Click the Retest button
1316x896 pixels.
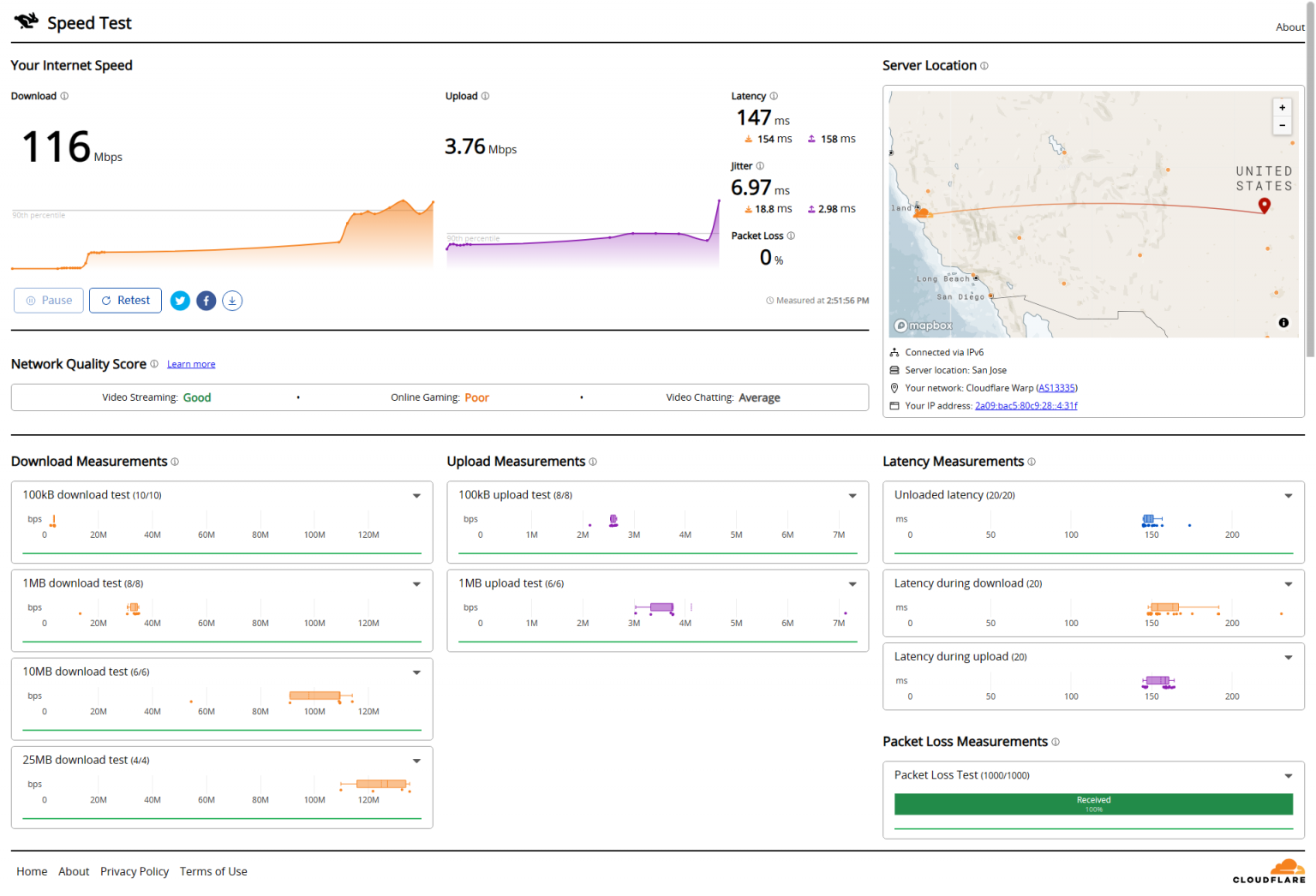point(125,301)
